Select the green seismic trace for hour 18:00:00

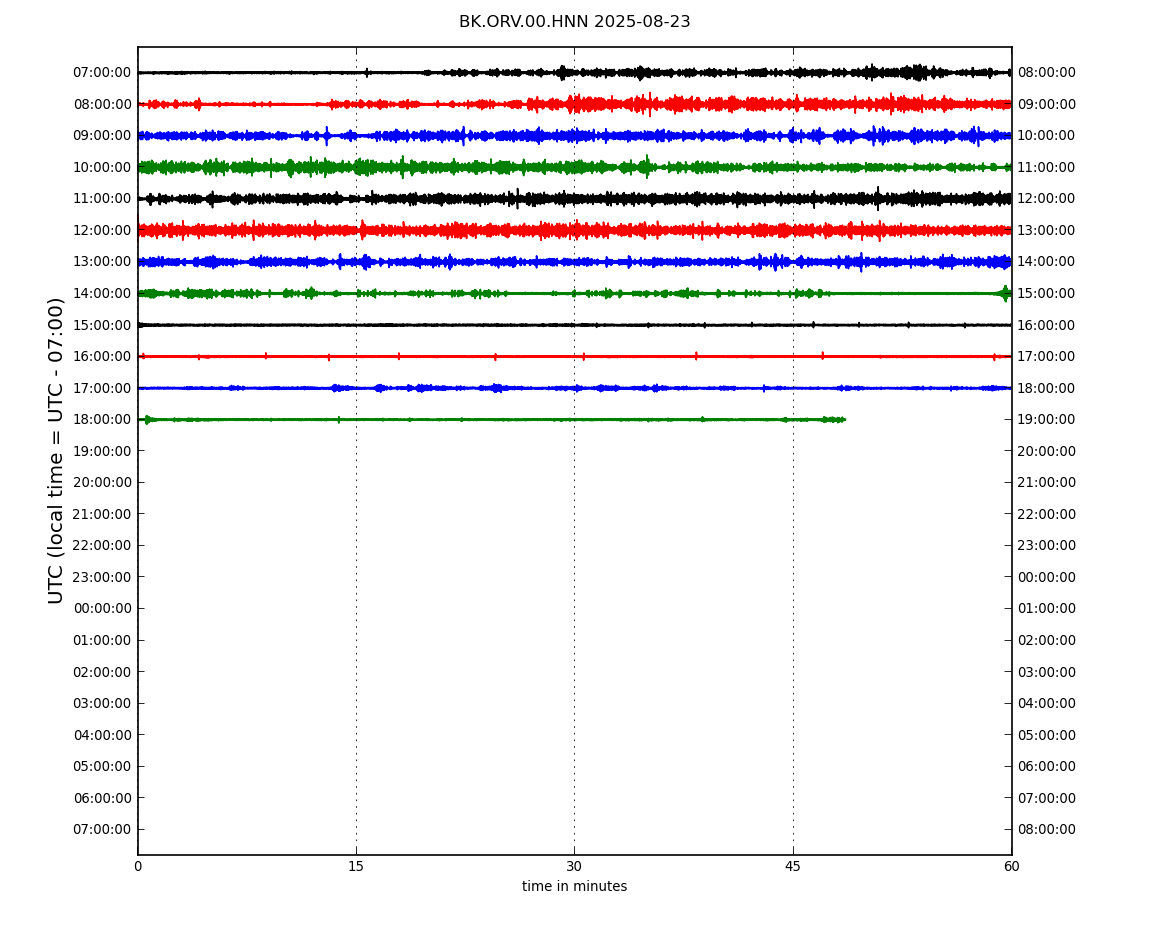pyautogui.click(x=491, y=420)
